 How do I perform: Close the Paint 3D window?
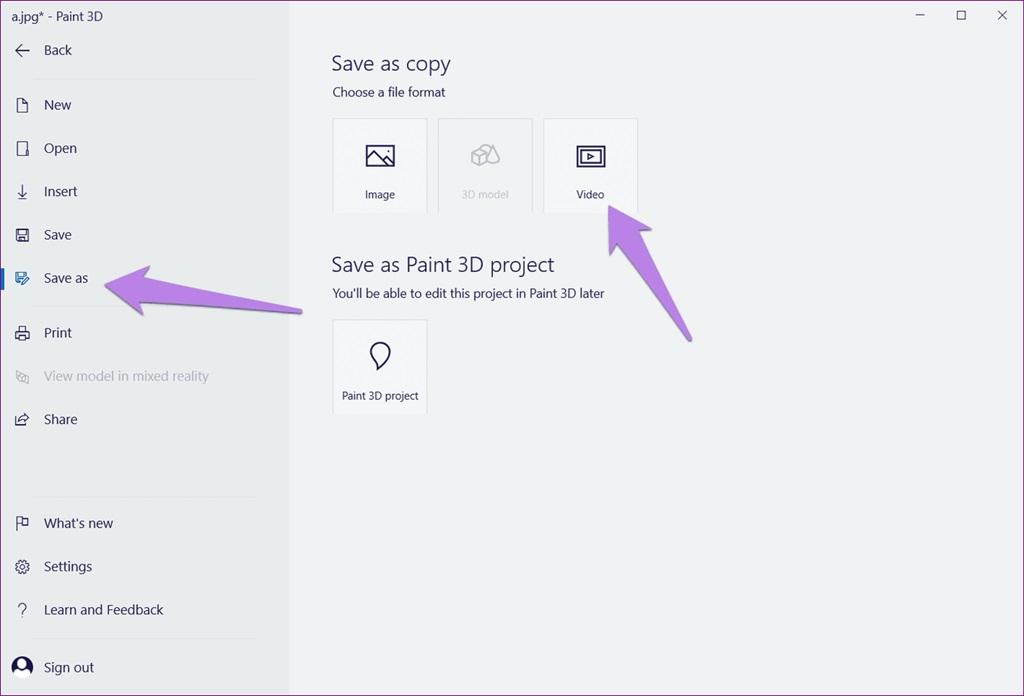[x=1002, y=15]
